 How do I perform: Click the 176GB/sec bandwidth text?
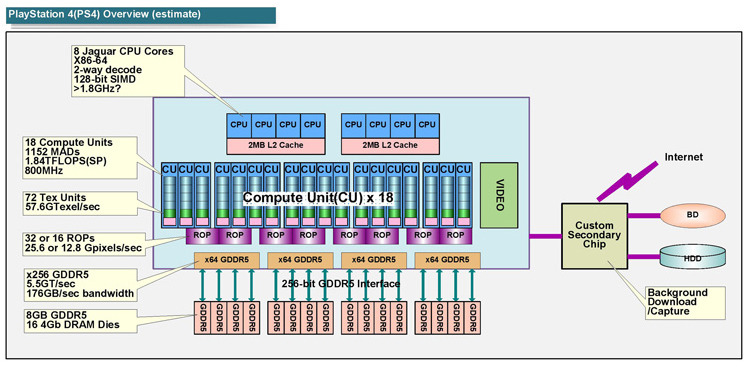(80, 293)
